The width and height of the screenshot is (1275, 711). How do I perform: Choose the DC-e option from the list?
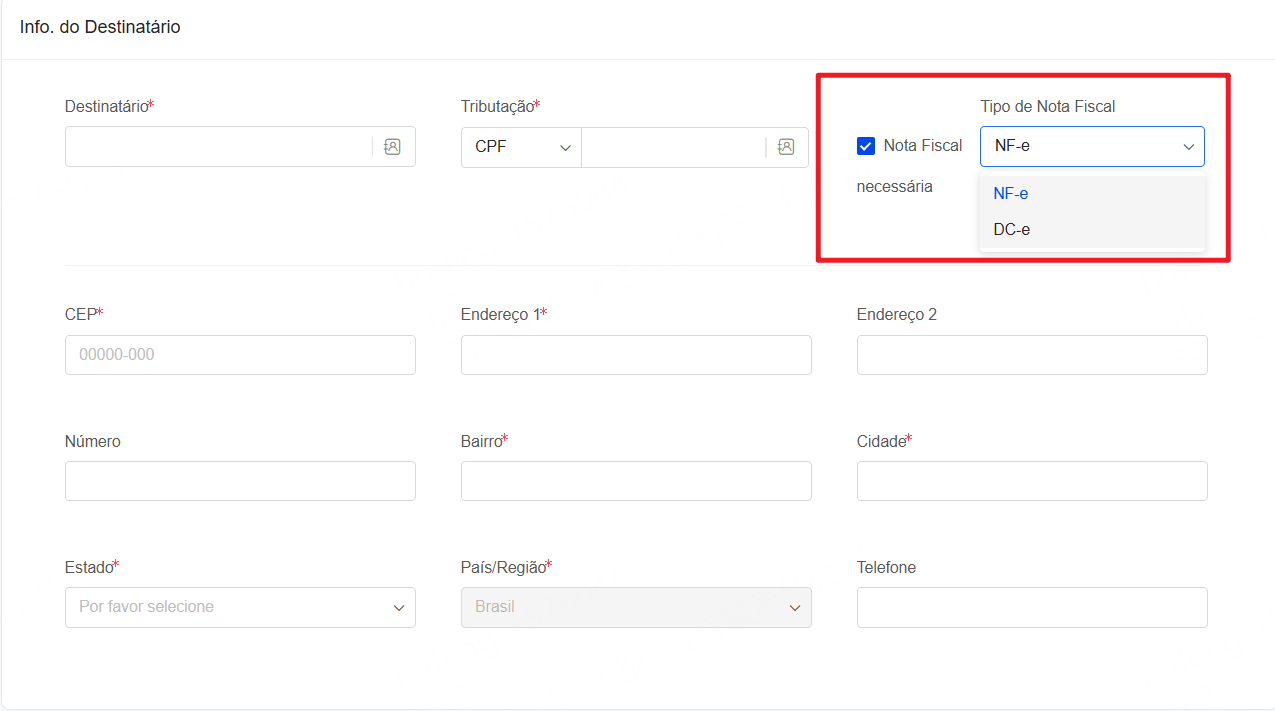pyautogui.click(x=1092, y=230)
